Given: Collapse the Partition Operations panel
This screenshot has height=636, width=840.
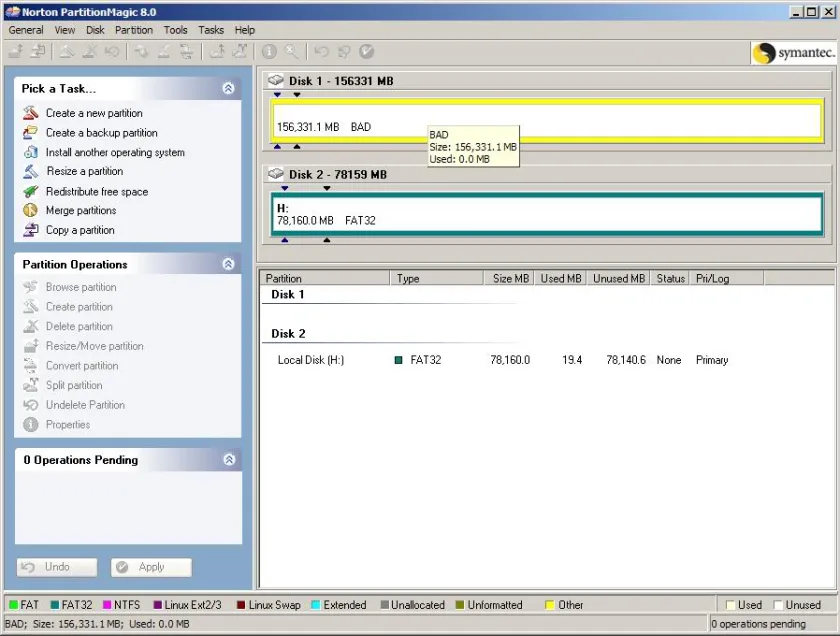Looking at the screenshot, I should (228, 264).
